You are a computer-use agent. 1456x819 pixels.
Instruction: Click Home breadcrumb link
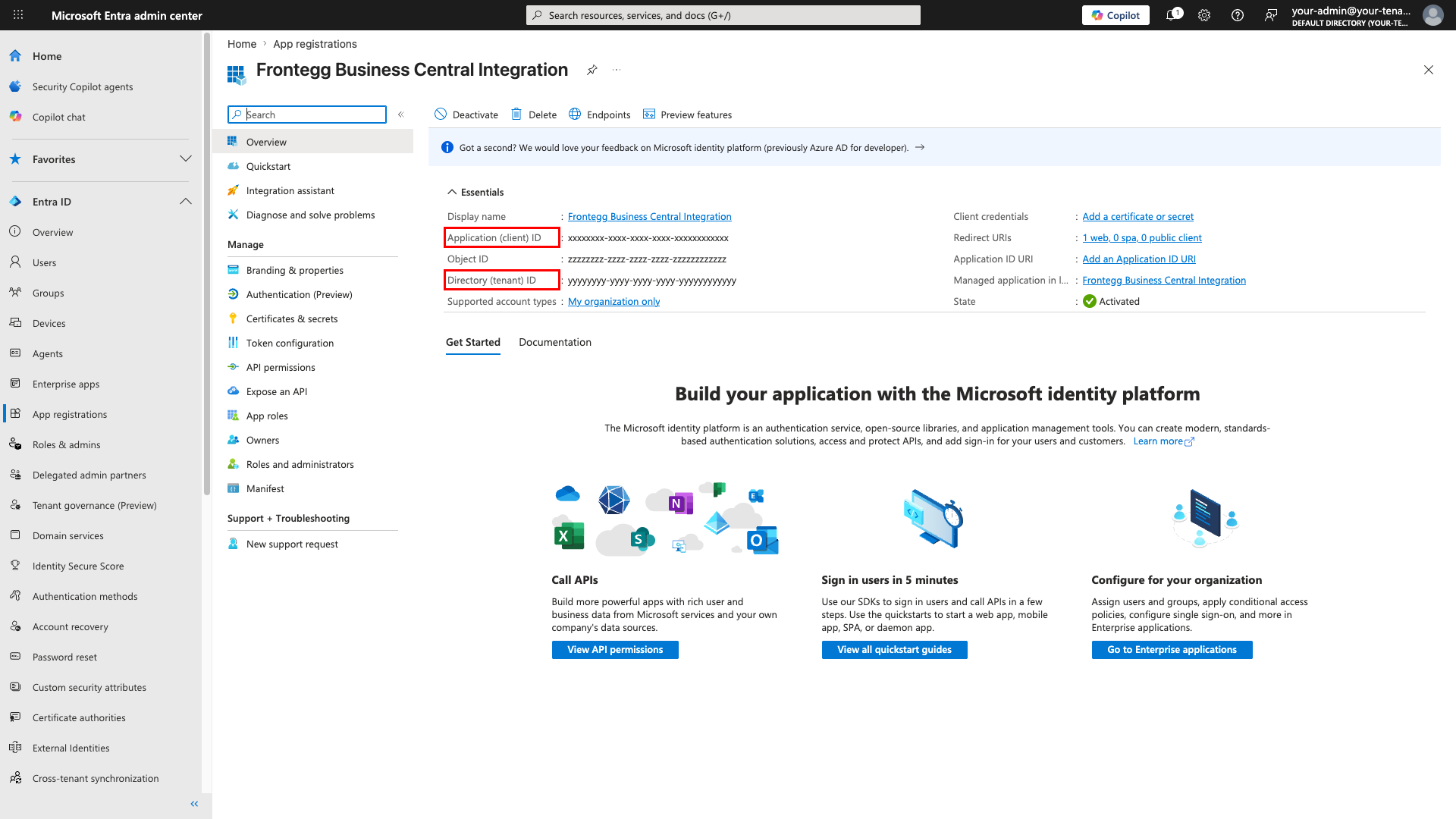[242, 44]
